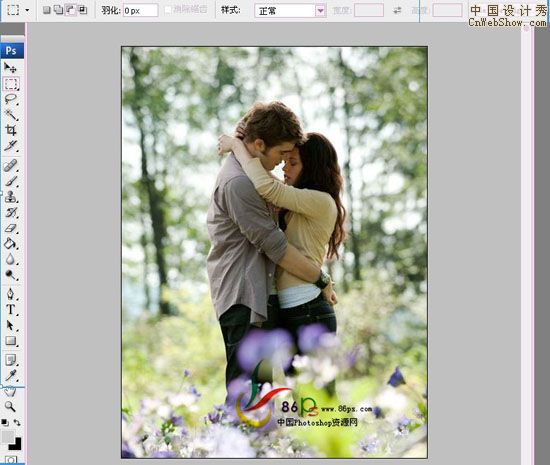Swap width and height values
The height and width of the screenshot is (465, 550).
(397, 11)
